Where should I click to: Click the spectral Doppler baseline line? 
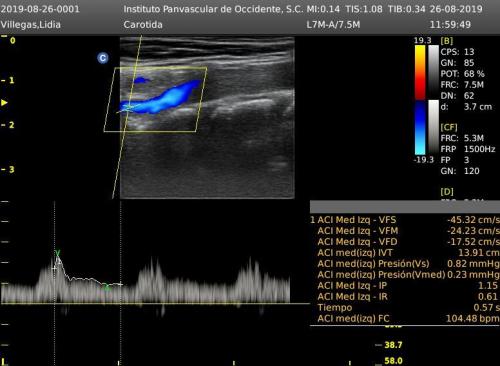[x=155, y=304]
